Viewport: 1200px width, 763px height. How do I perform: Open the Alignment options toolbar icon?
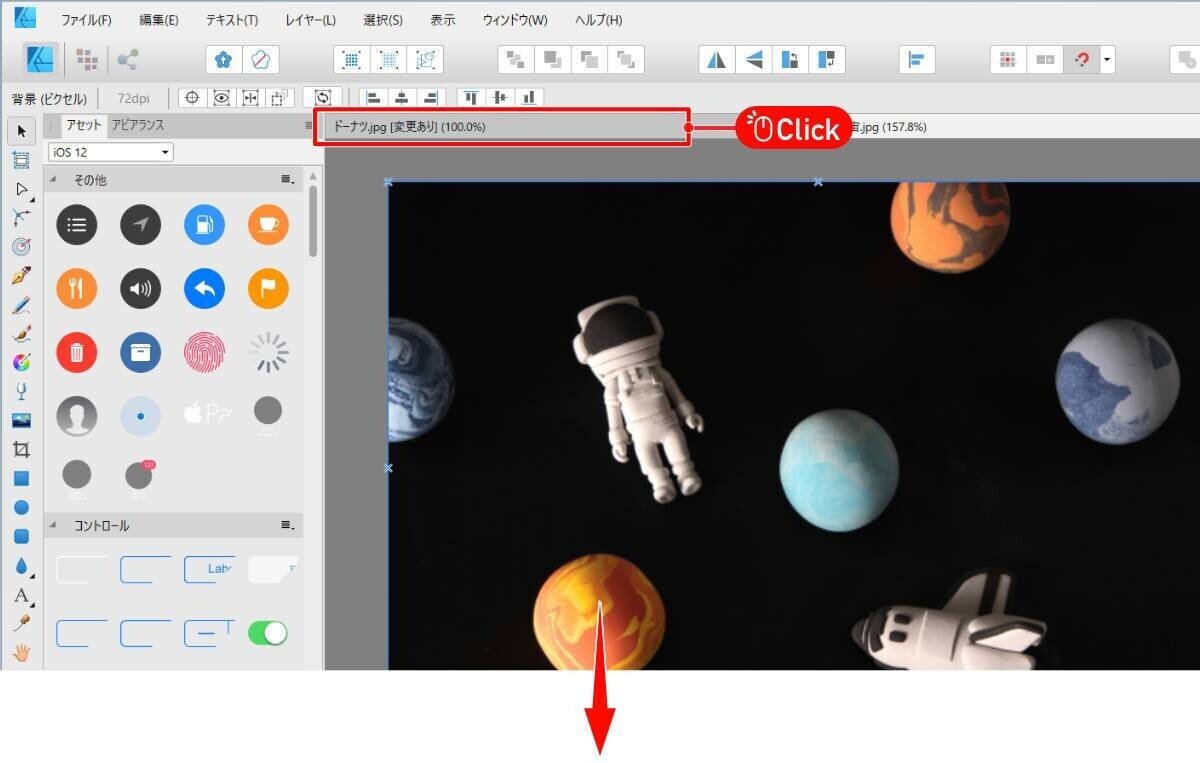pos(916,60)
